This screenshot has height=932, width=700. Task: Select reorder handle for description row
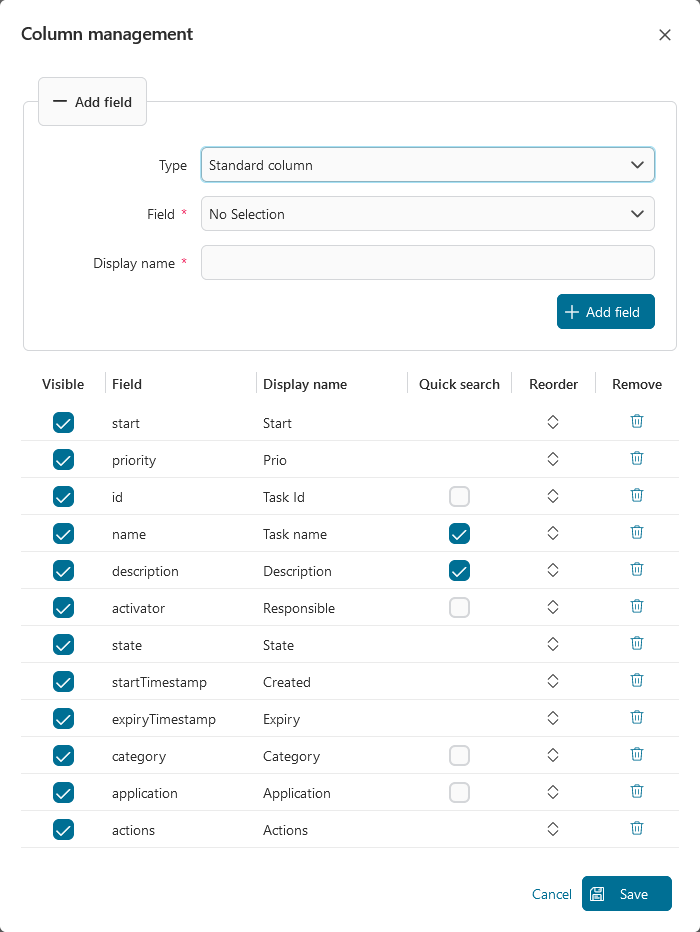pos(553,570)
